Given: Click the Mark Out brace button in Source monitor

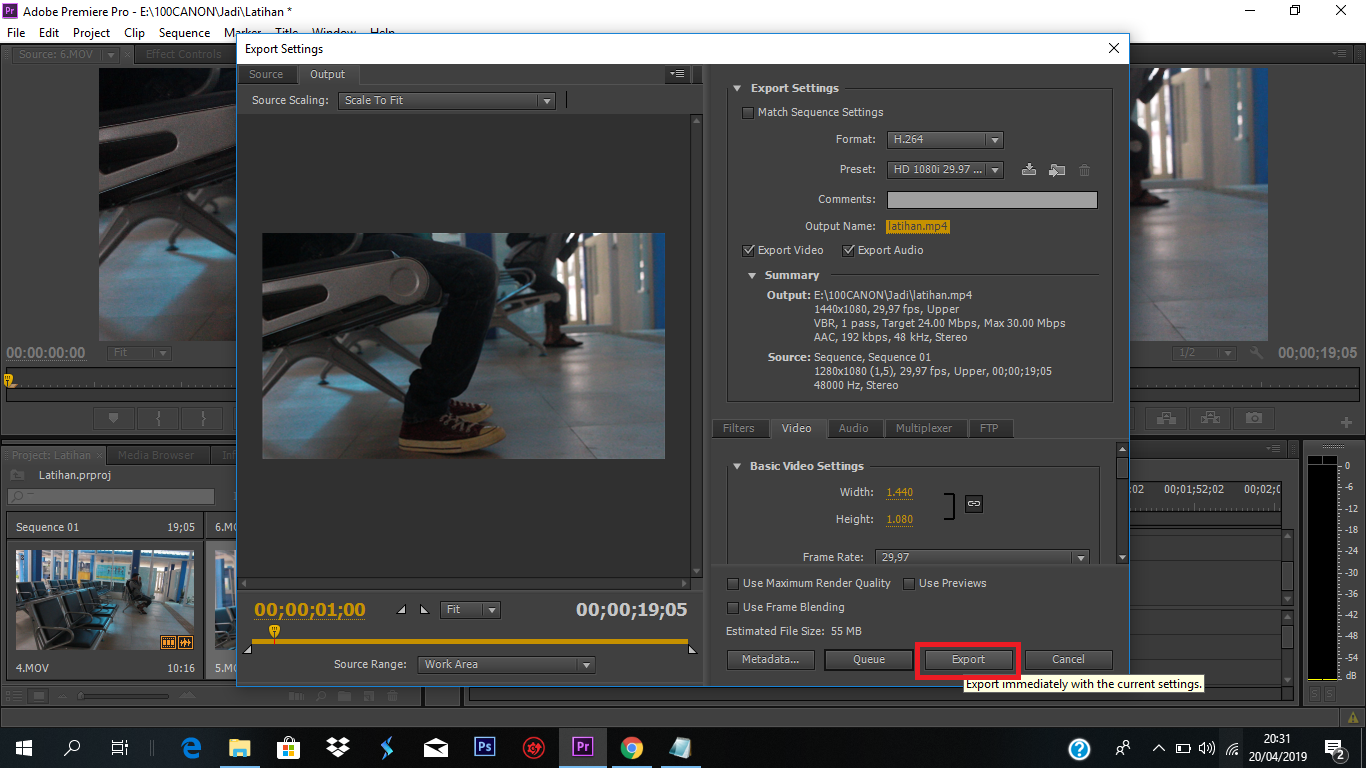Looking at the screenshot, I should point(204,418).
